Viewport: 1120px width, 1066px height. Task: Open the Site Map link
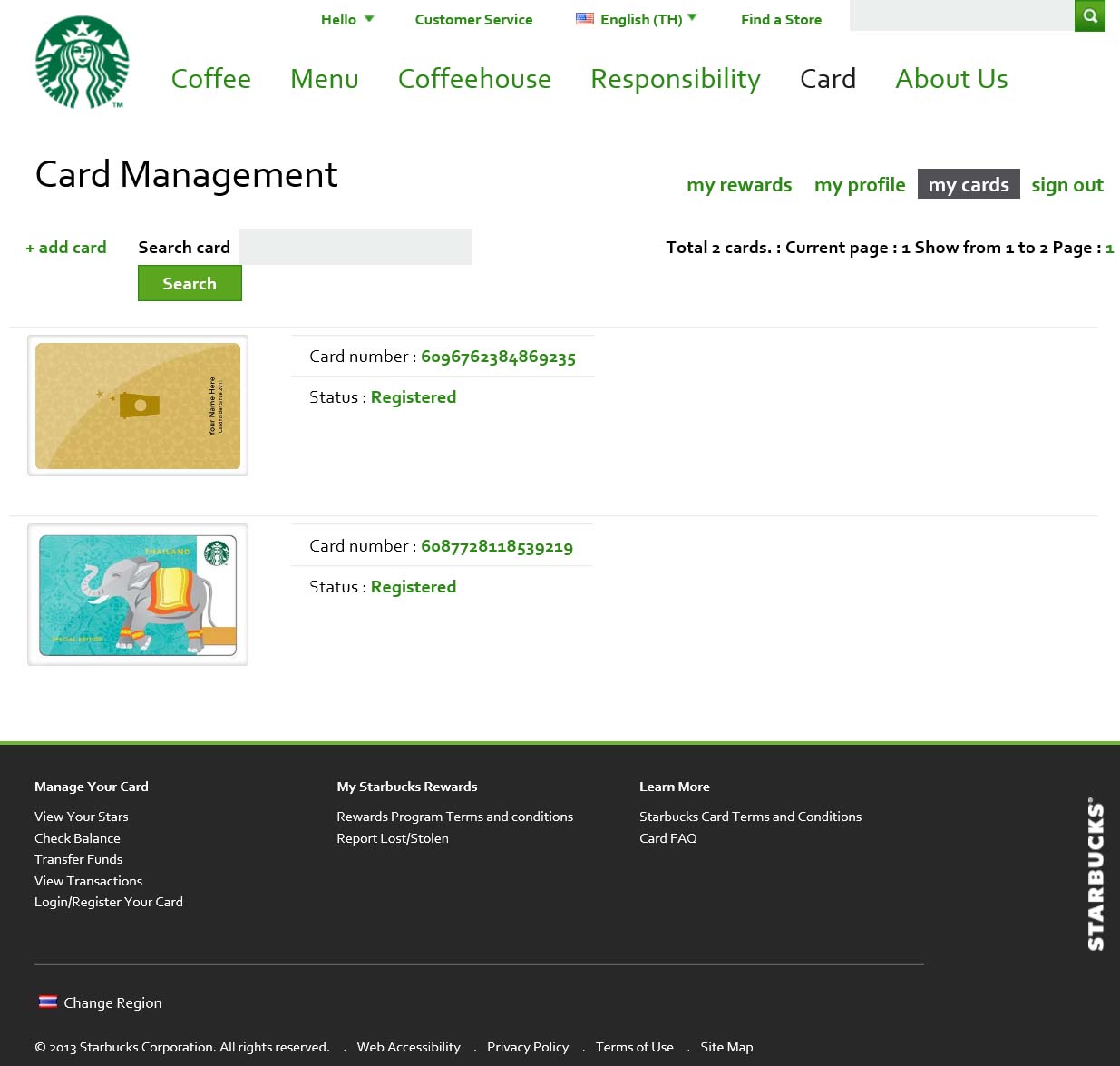point(726,1047)
